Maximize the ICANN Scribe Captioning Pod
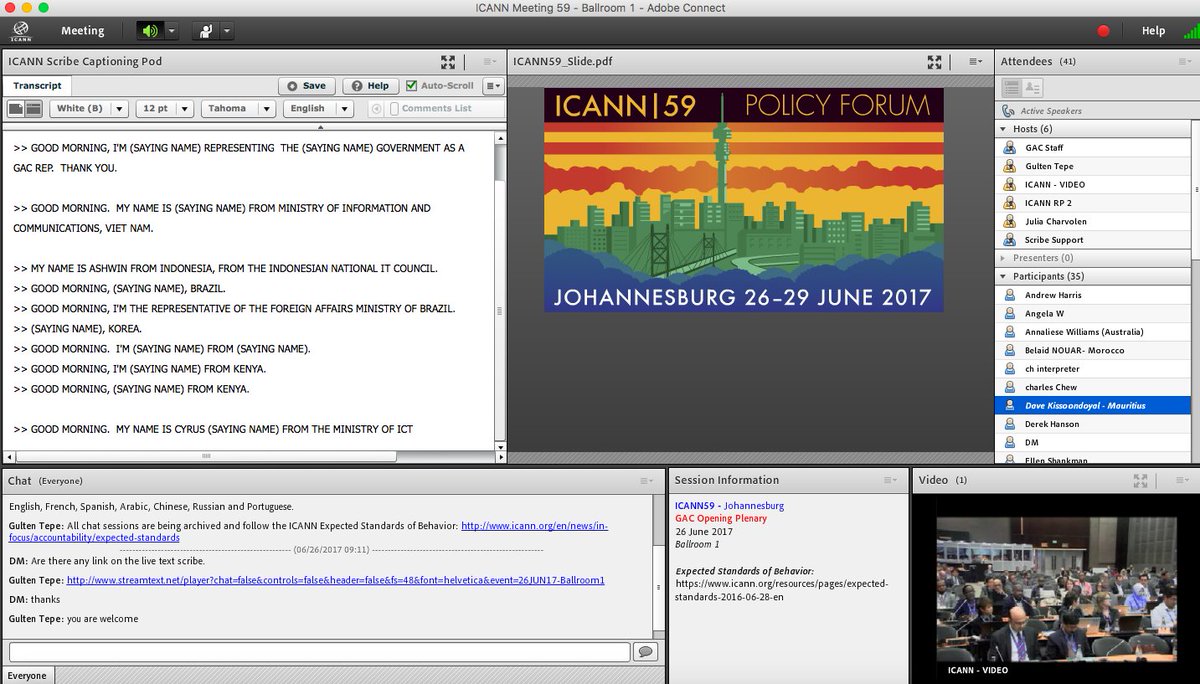1200x684 pixels. [x=448, y=61]
